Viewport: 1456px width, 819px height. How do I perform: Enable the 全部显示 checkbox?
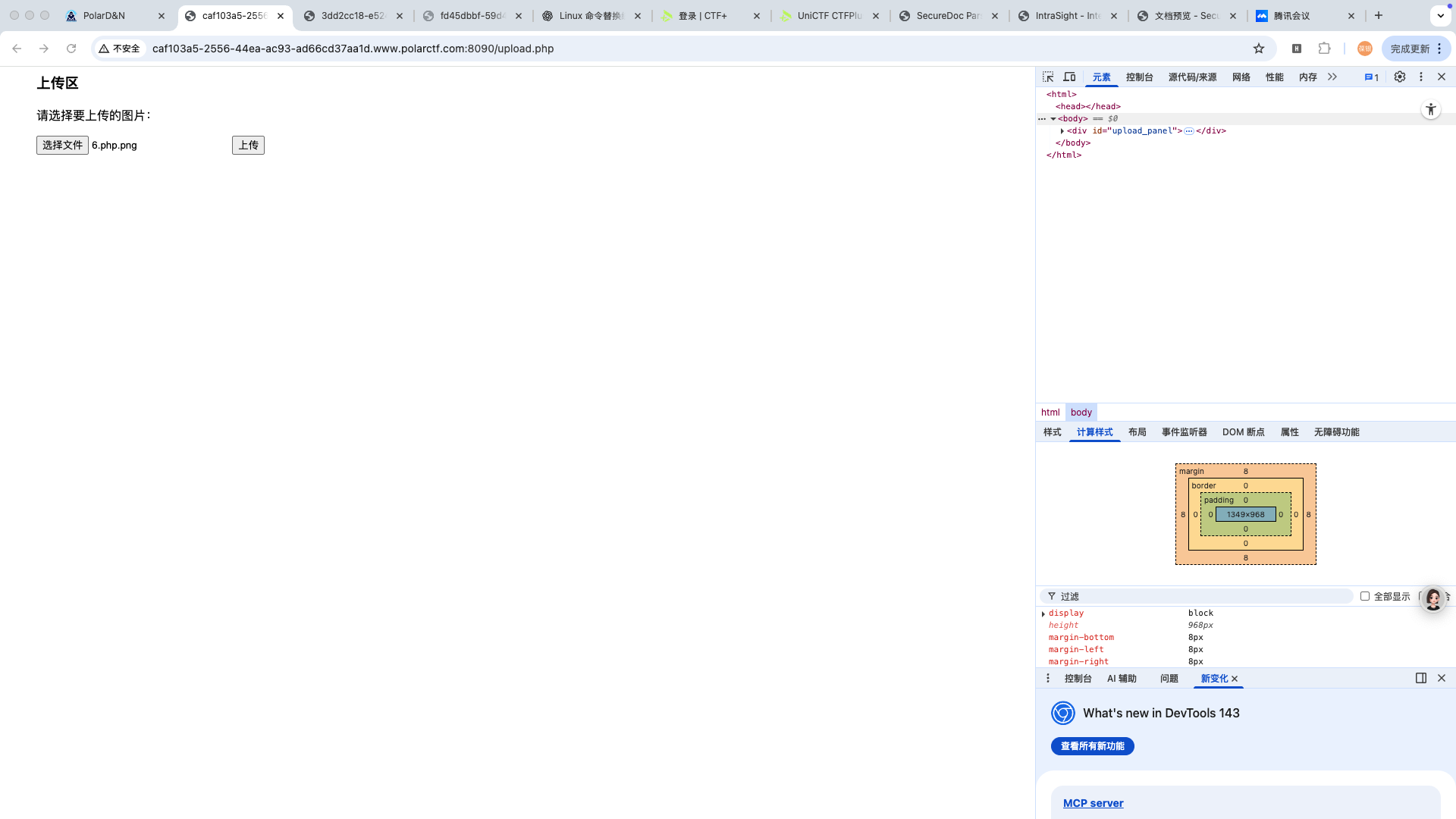(1365, 596)
